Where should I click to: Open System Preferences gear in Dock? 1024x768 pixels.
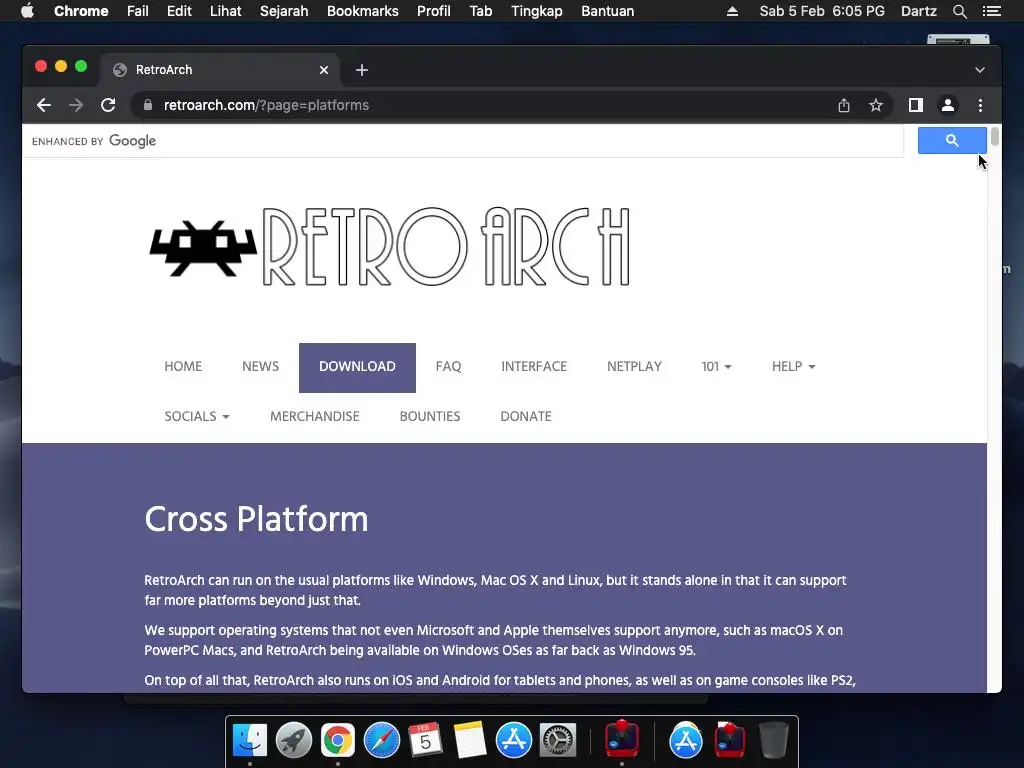pyautogui.click(x=558, y=740)
